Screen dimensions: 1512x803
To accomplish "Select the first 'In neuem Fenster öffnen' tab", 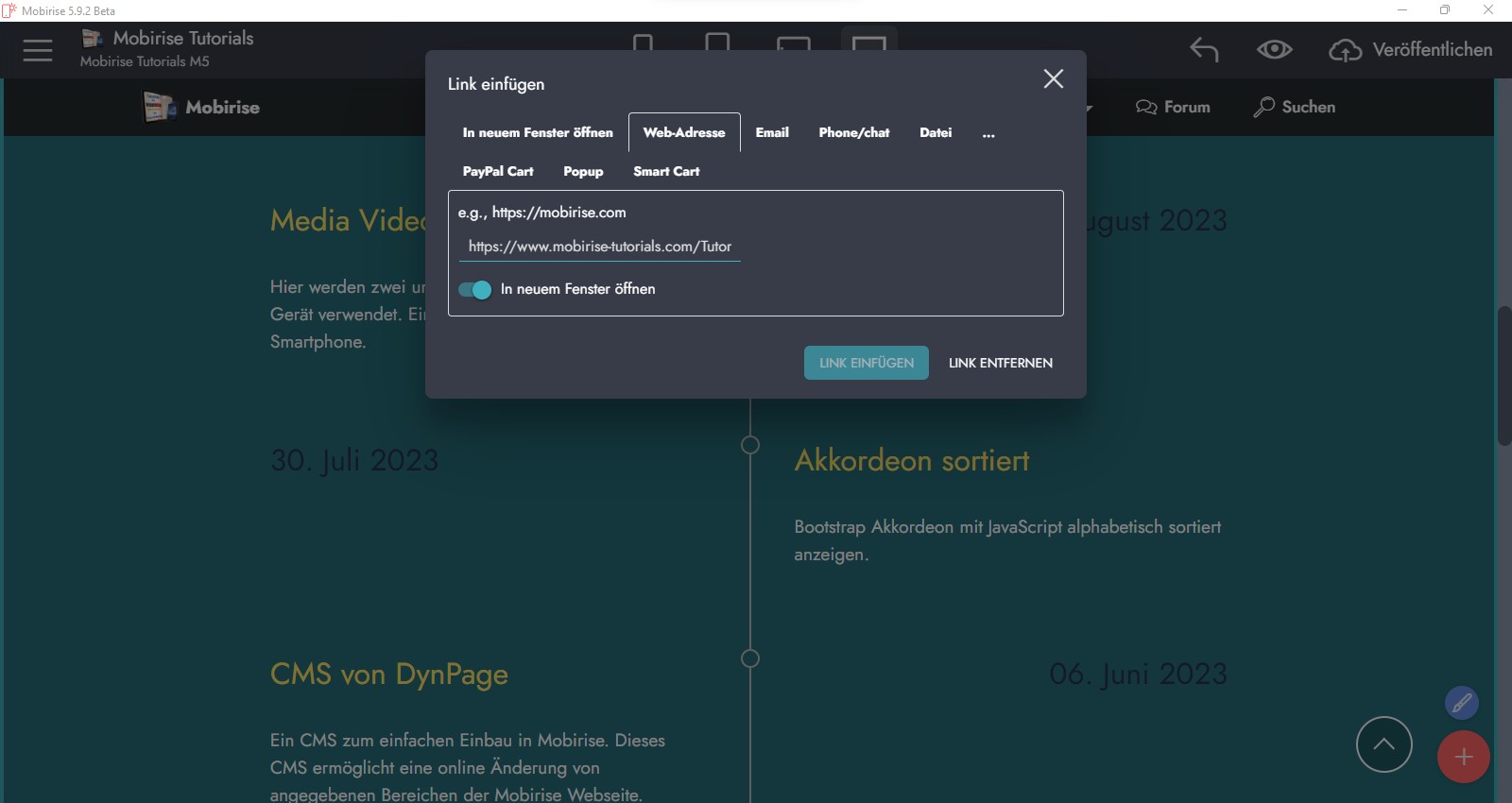I will point(538,132).
